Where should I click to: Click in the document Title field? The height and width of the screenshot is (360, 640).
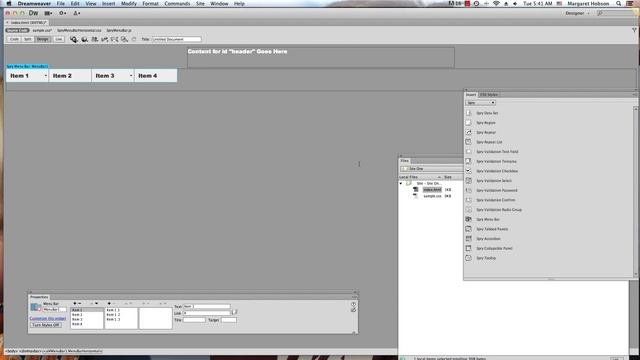176,39
